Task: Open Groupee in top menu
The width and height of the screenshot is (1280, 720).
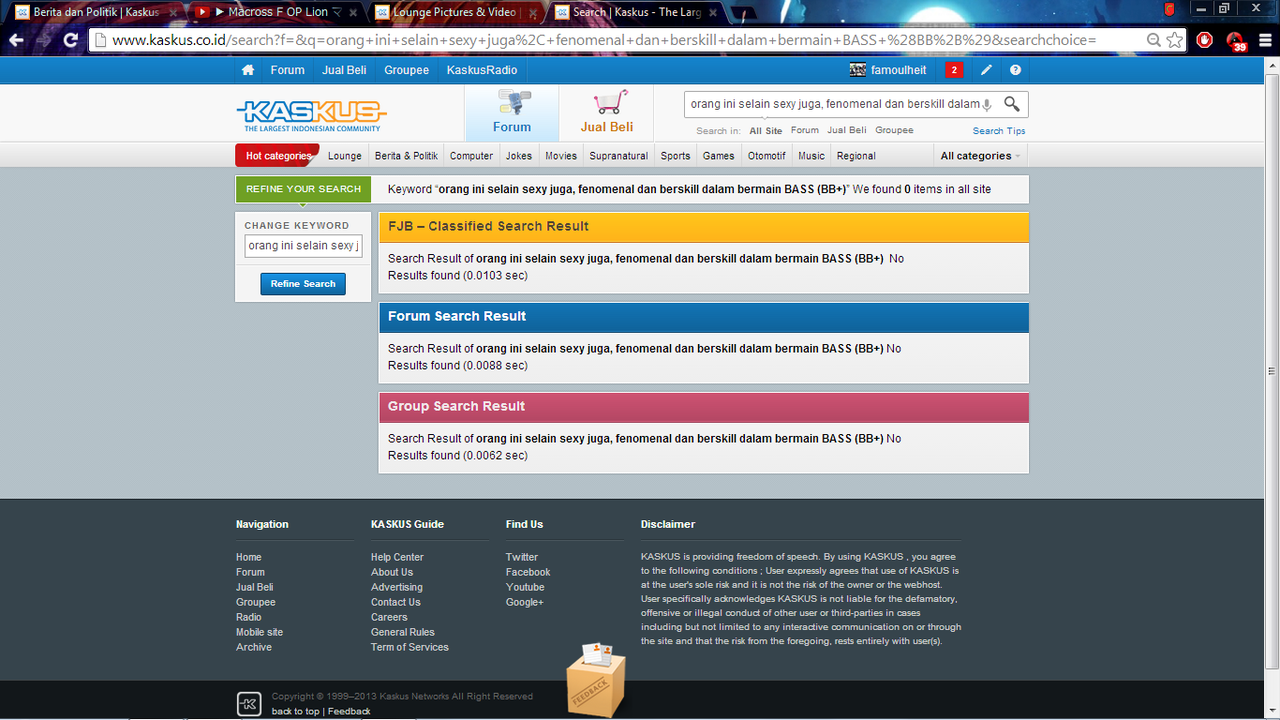Action: (x=406, y=70)
